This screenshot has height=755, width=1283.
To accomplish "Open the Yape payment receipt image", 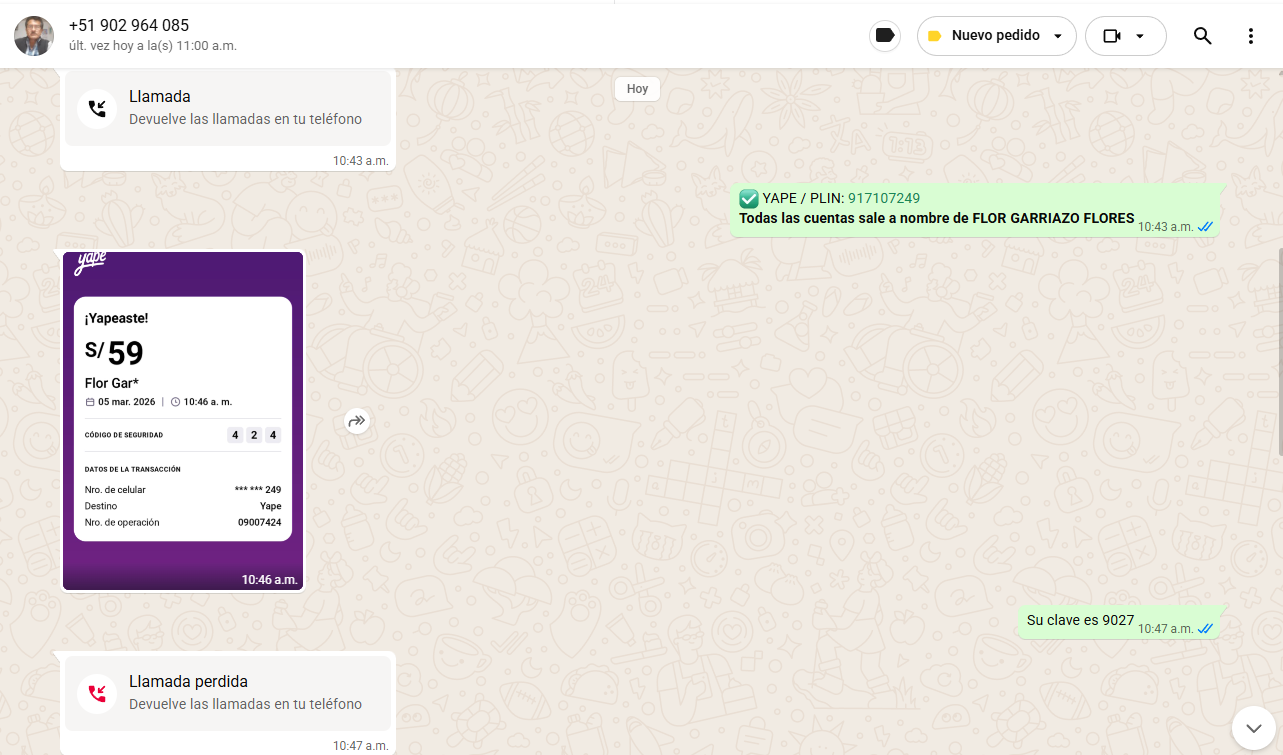I will pos(183,420).
